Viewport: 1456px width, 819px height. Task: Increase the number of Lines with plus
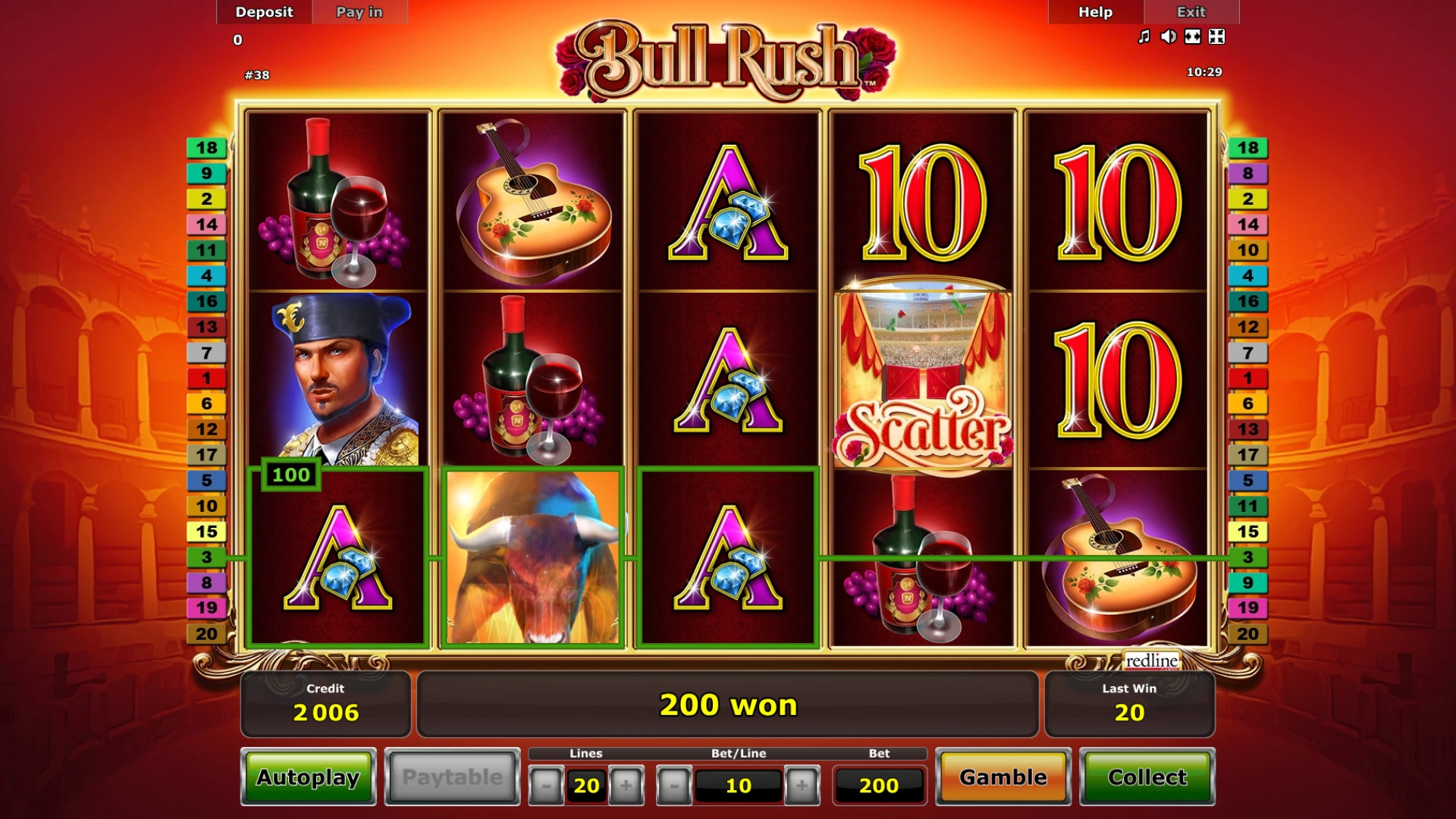click(x=626, y=786)
